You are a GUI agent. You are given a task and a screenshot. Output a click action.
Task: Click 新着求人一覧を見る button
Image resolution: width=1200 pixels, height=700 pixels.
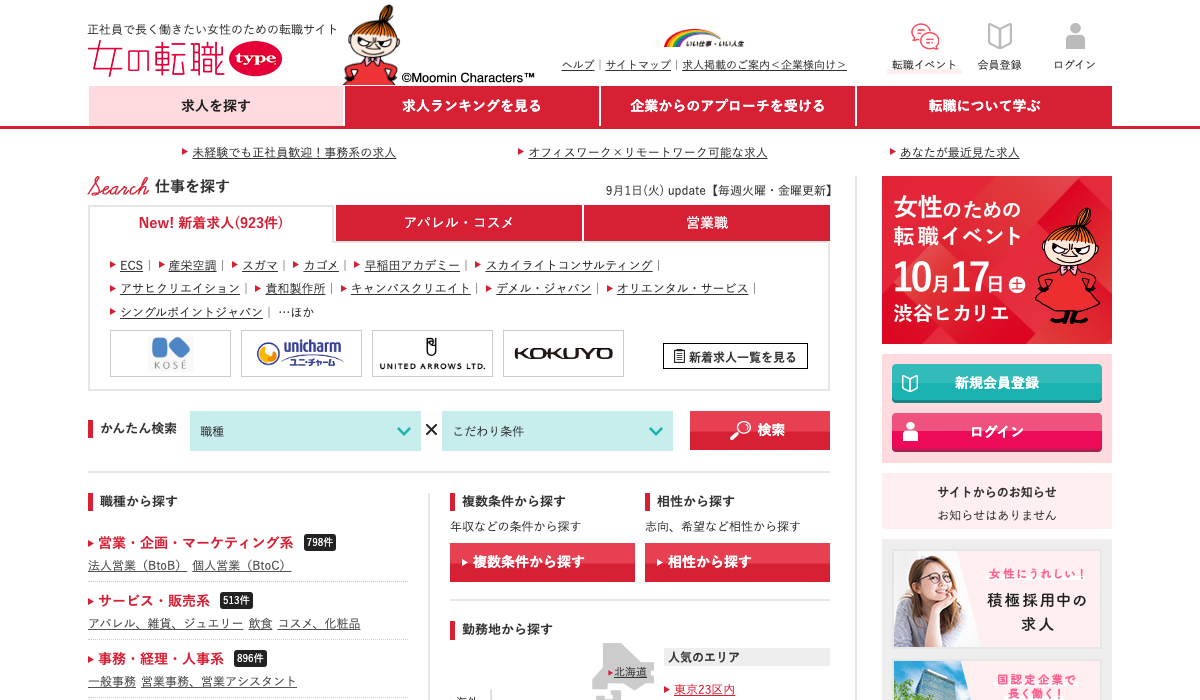click(735, 356)
